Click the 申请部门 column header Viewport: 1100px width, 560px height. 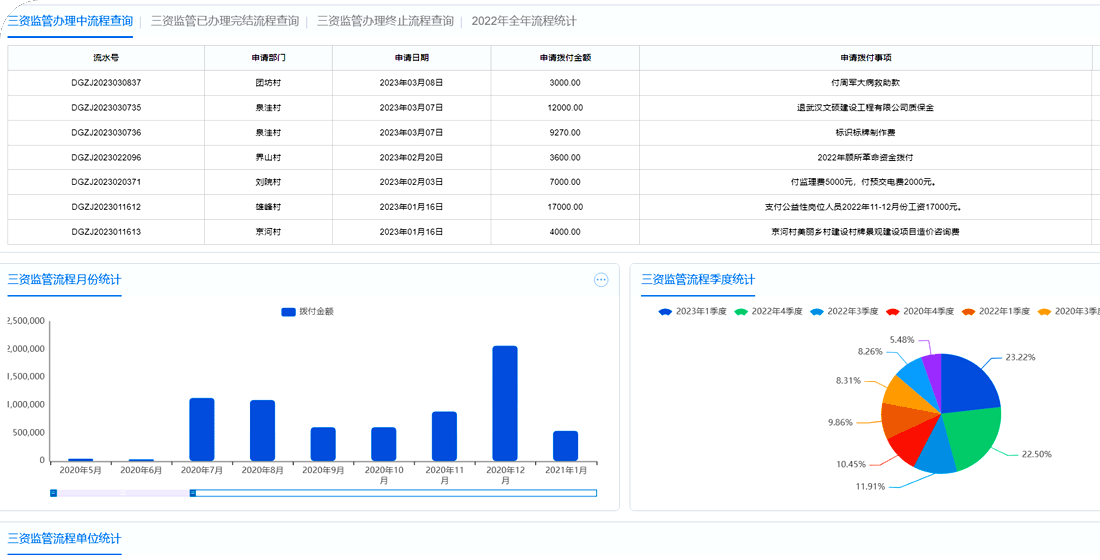click(x=268, y=58)
